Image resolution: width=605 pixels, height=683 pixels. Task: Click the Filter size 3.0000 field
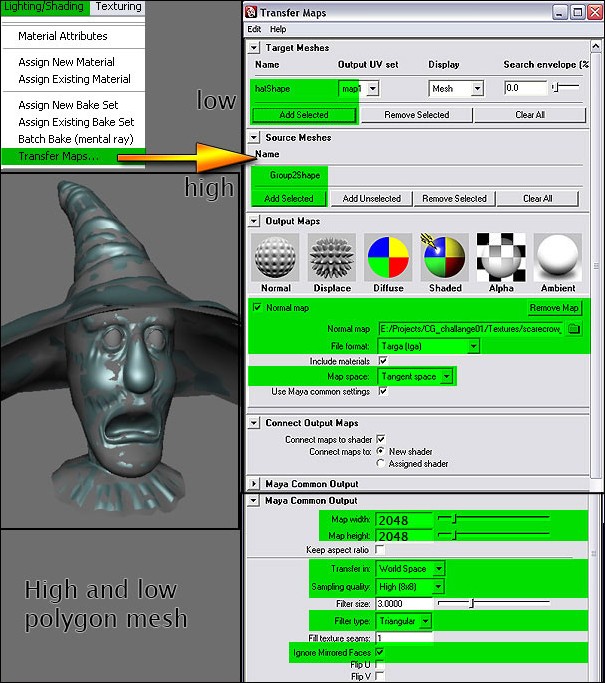pos(404,604)
